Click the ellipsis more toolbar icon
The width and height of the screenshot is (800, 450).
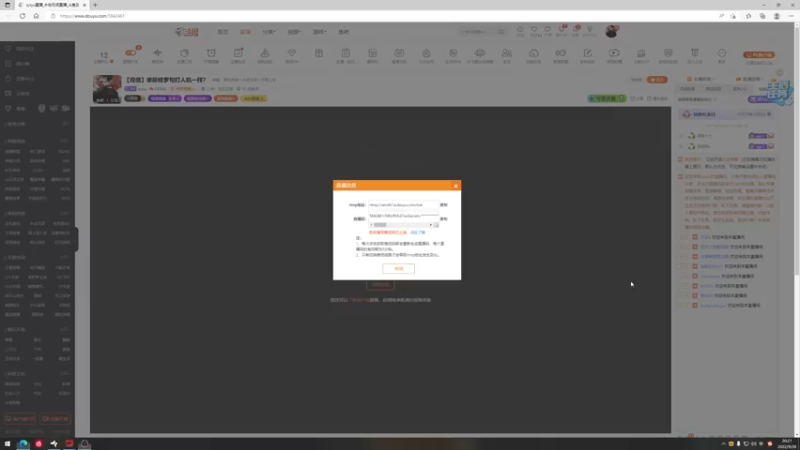[721, 53]
